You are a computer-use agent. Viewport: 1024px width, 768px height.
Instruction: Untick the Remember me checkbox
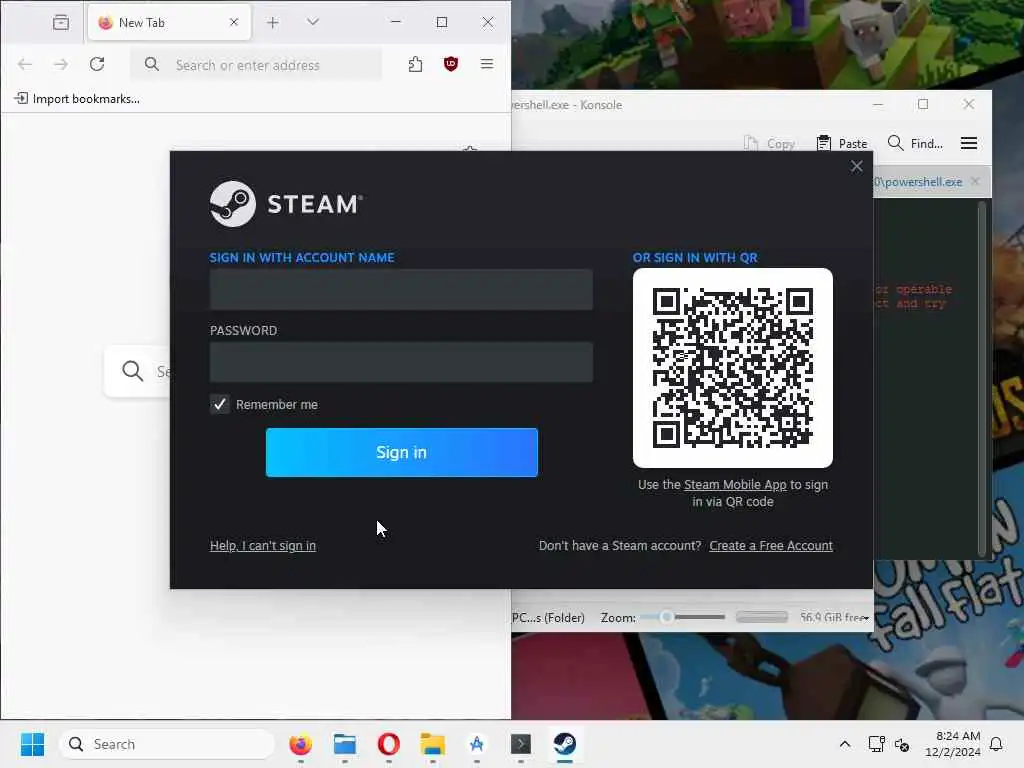(219, 404)
